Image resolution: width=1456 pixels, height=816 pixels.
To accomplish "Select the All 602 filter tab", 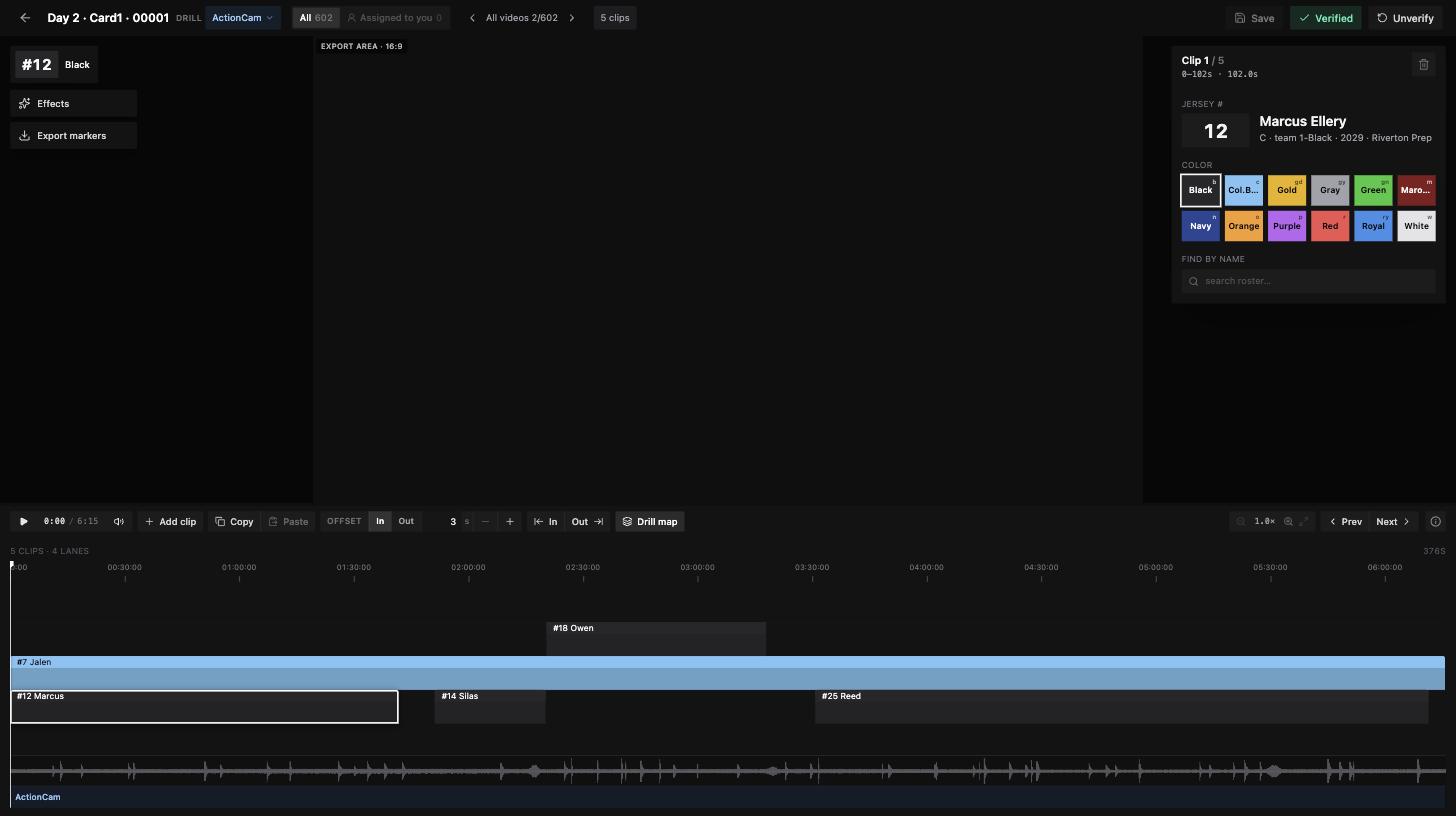I will (316, 18).
